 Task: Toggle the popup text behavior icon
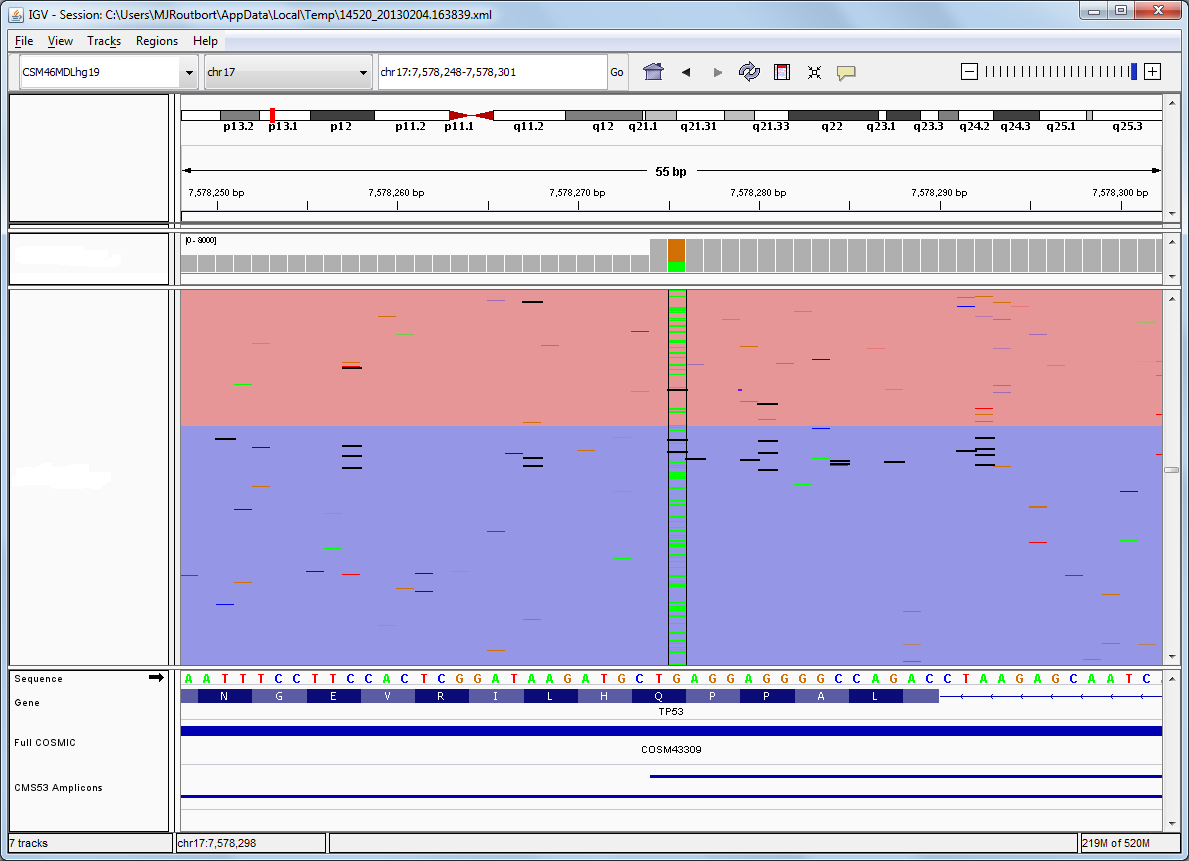click(846, 72)
